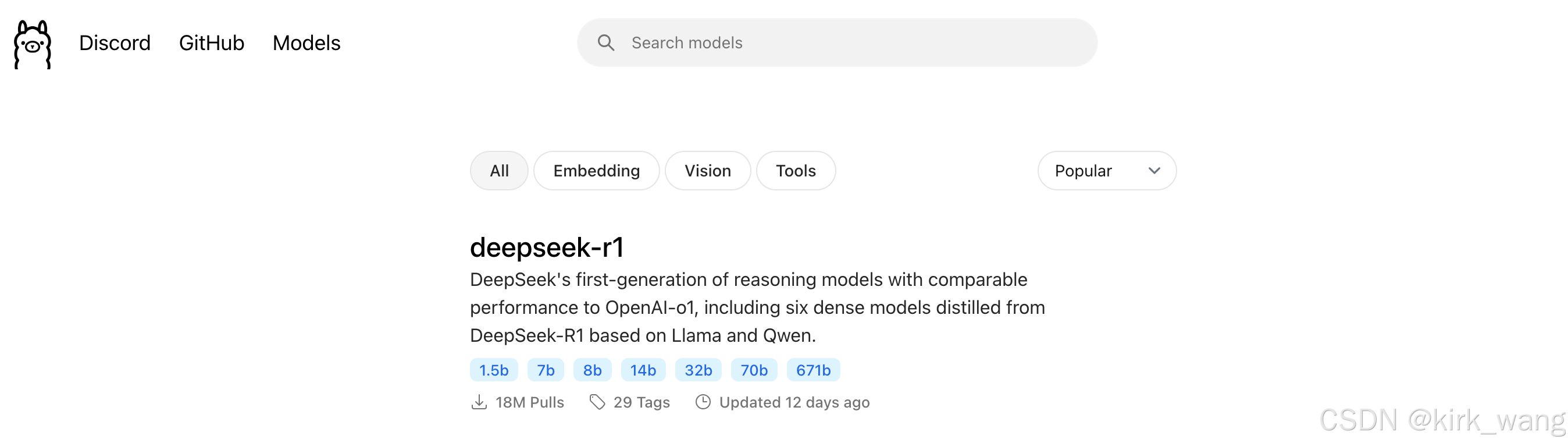
Task: Filter by Tools models
Action: pyautogui.click(x=795, y=171)
